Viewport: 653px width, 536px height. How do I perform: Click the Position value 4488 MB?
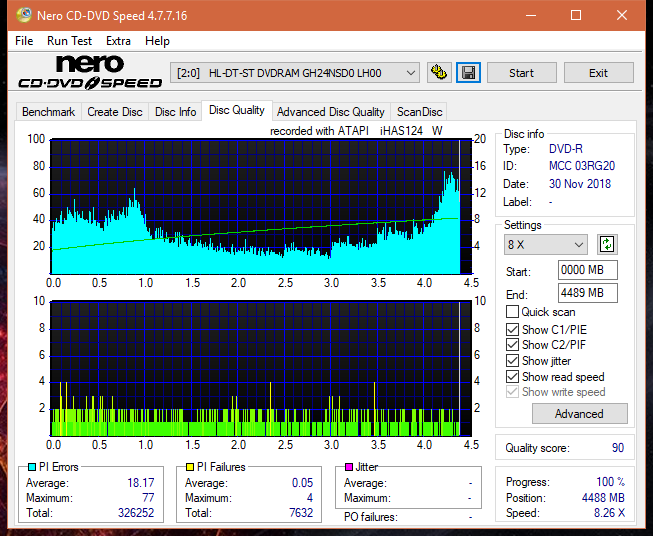click(x=603, y=498)
